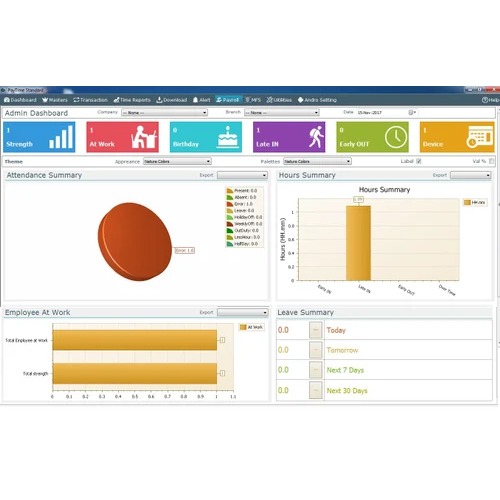Click the Strength bar chart icon tile
Image resolution: width=500 pixels, height=500 pixels.
tap(39, 137)
